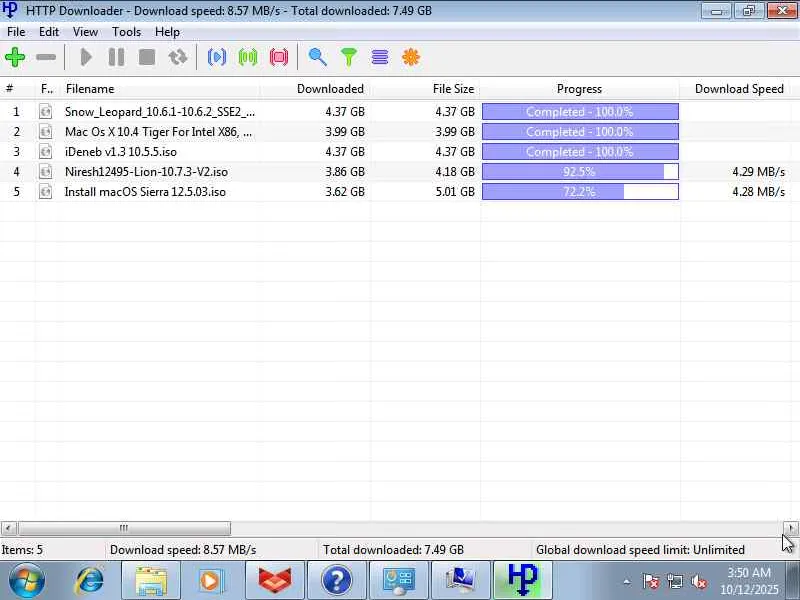Open the Help menu

167,32
